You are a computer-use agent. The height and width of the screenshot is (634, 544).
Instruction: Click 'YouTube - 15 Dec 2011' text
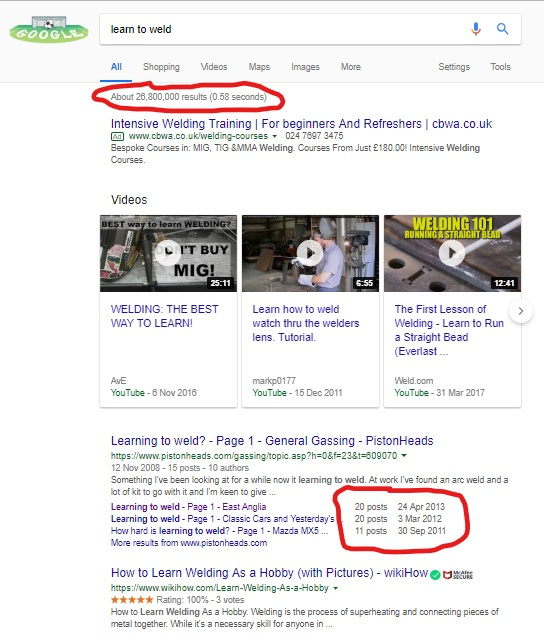(297, 393)
